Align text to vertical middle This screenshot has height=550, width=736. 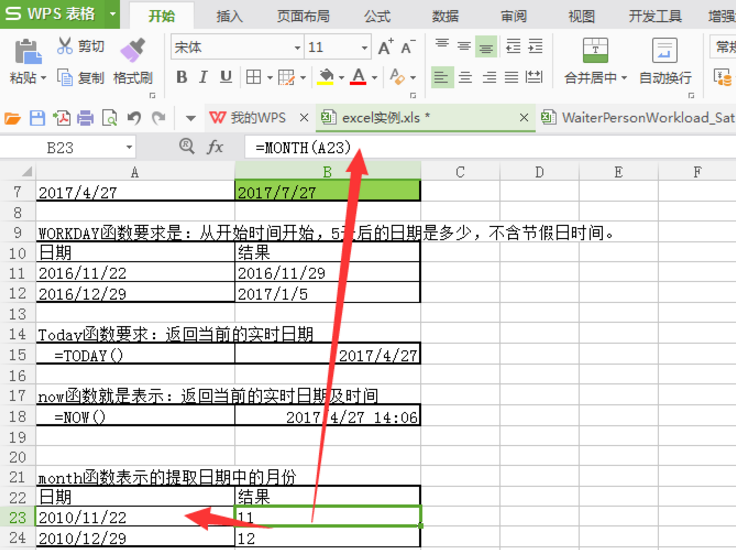(x=464, y=46)
